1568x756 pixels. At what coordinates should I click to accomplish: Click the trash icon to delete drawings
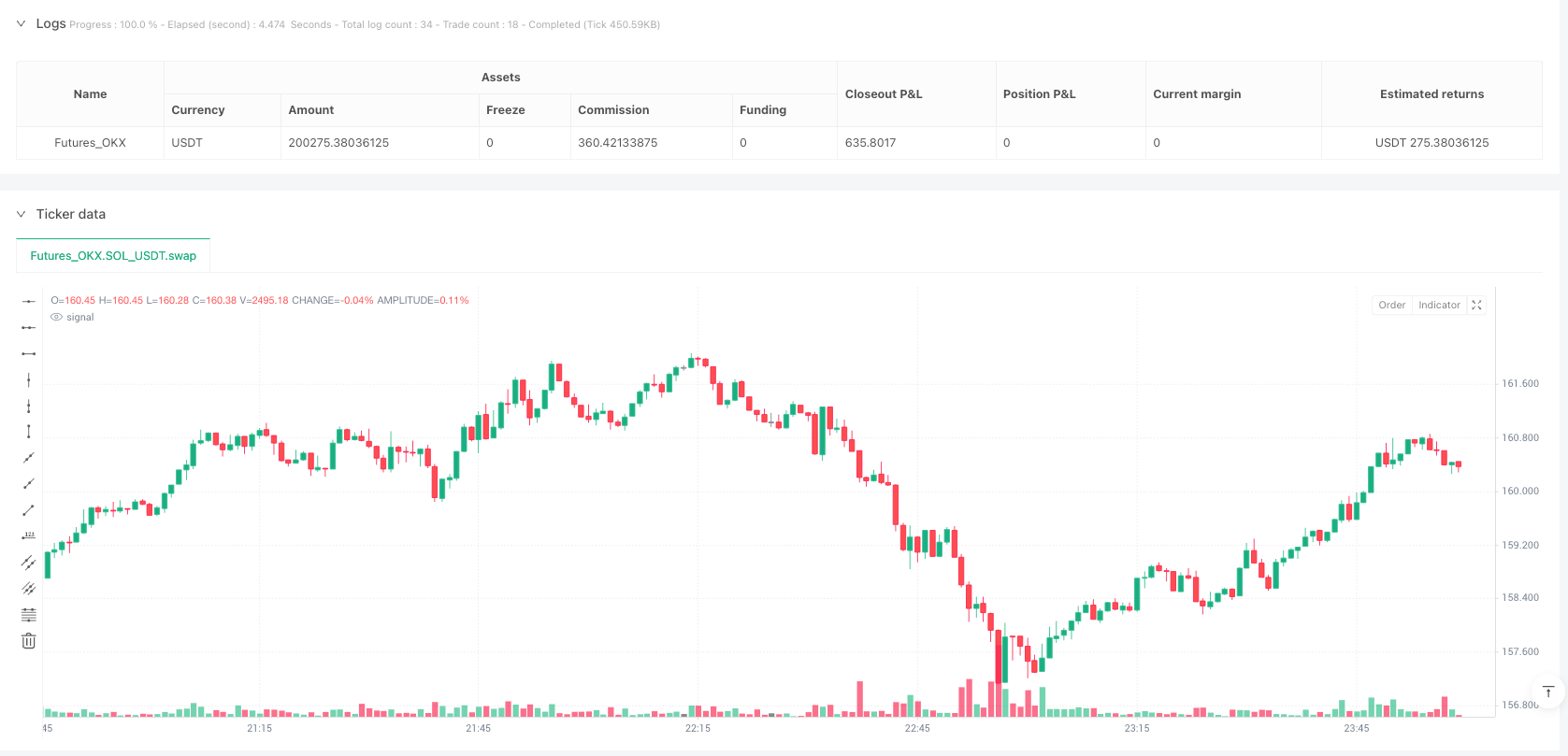(x=29, y=641)
